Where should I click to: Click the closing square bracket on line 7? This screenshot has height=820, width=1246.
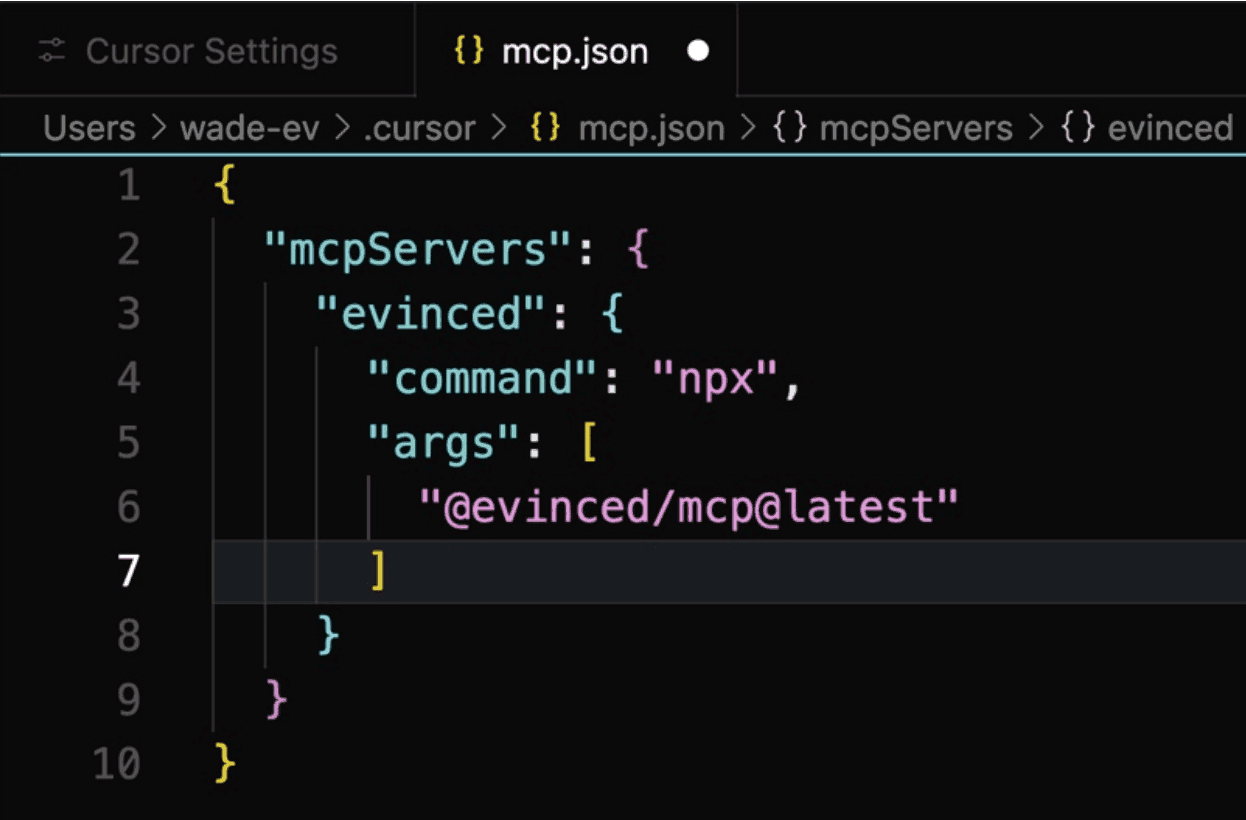377,571
